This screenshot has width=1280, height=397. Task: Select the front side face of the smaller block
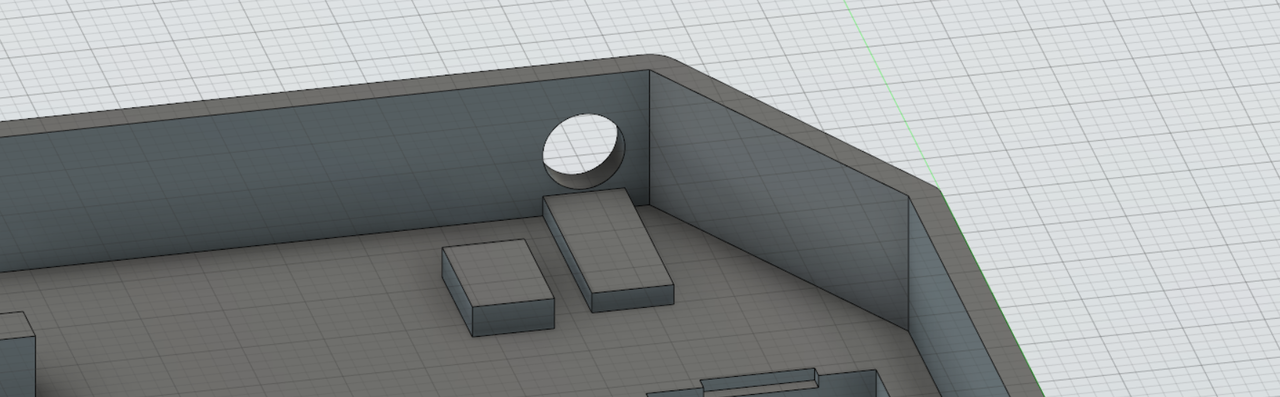pyautogui.click(x=514, y=317)
